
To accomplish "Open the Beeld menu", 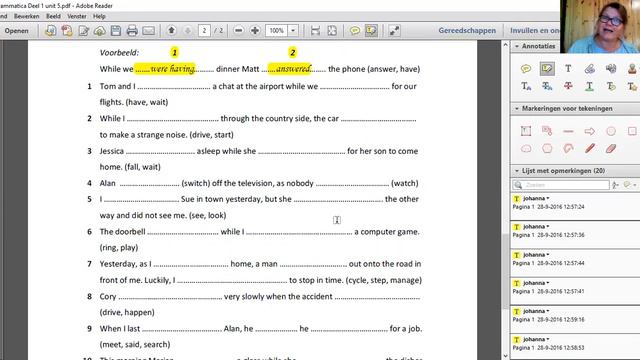I will click(x=53, y=16).
